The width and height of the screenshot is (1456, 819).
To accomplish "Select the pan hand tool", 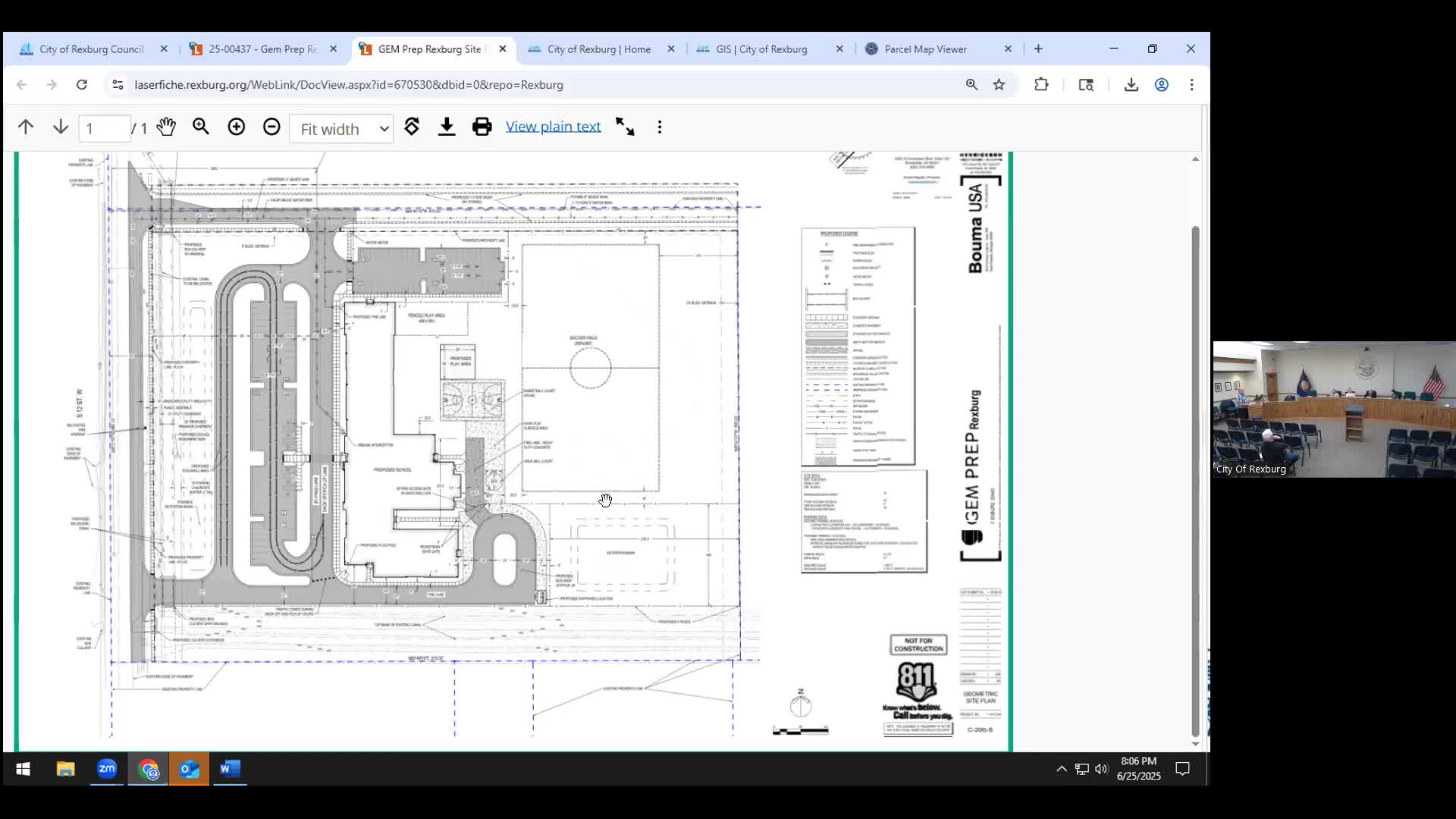I will pos(166,127).
